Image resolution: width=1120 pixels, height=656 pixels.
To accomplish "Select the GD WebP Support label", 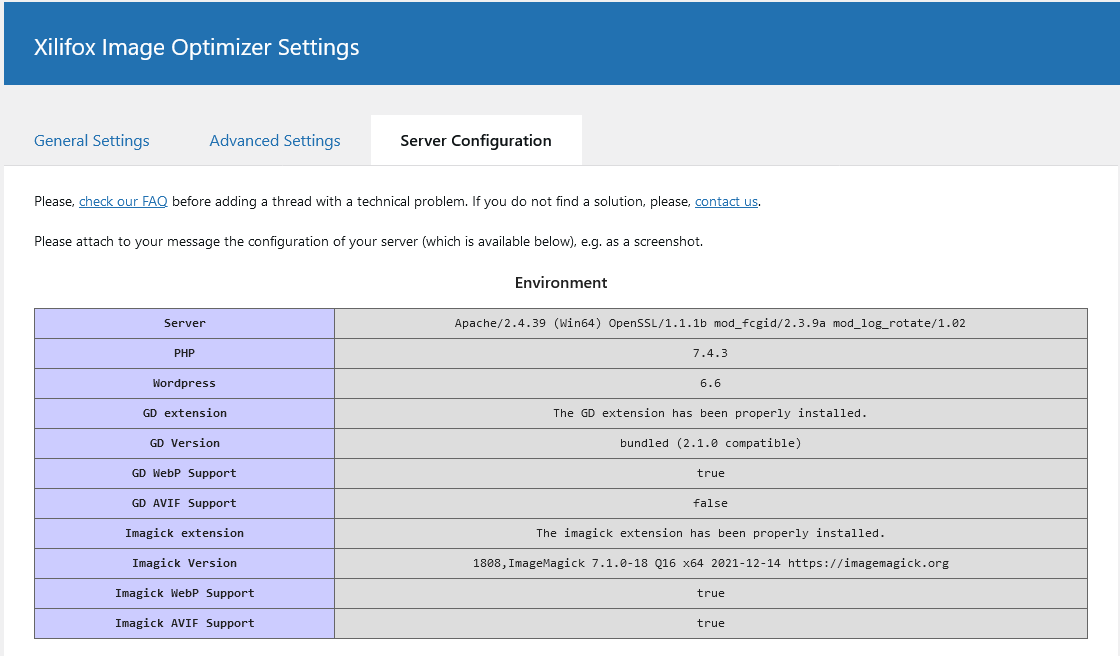I will [184, 474].
